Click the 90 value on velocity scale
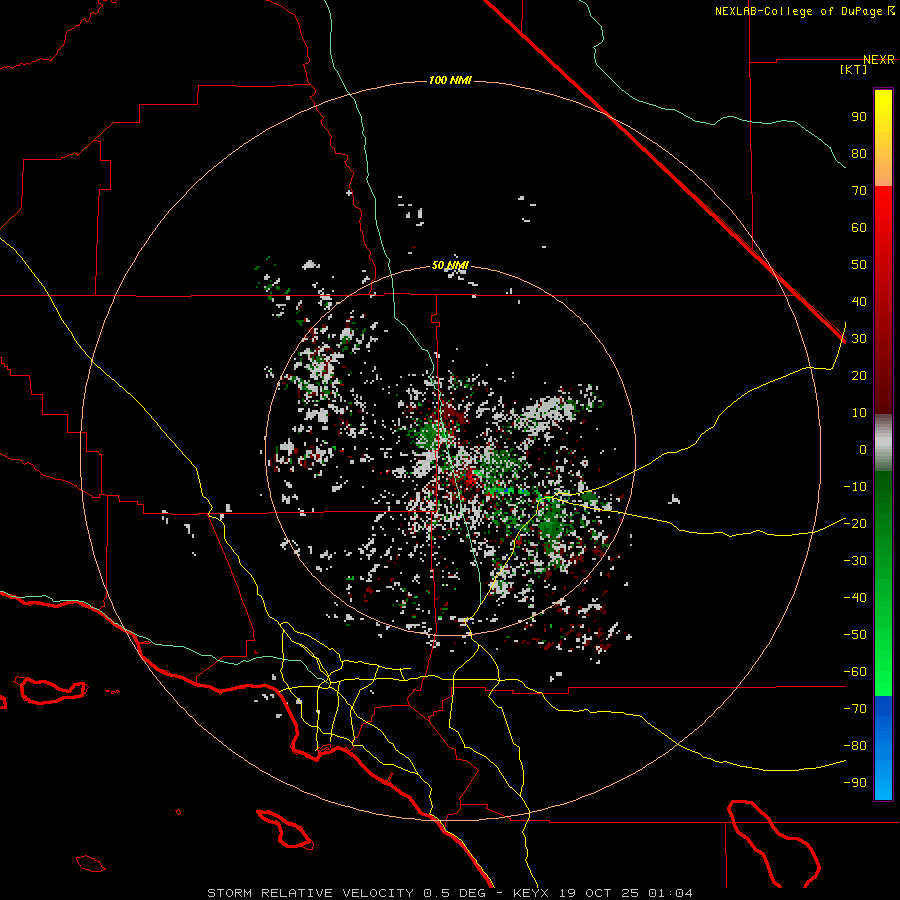 click(x=859, y=117)
